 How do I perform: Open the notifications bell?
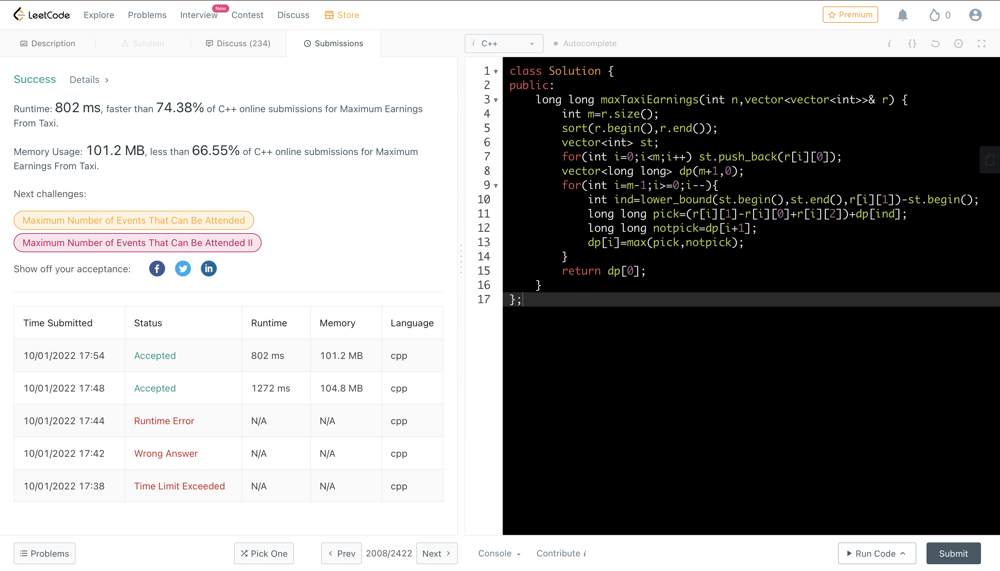click(902, 15)
